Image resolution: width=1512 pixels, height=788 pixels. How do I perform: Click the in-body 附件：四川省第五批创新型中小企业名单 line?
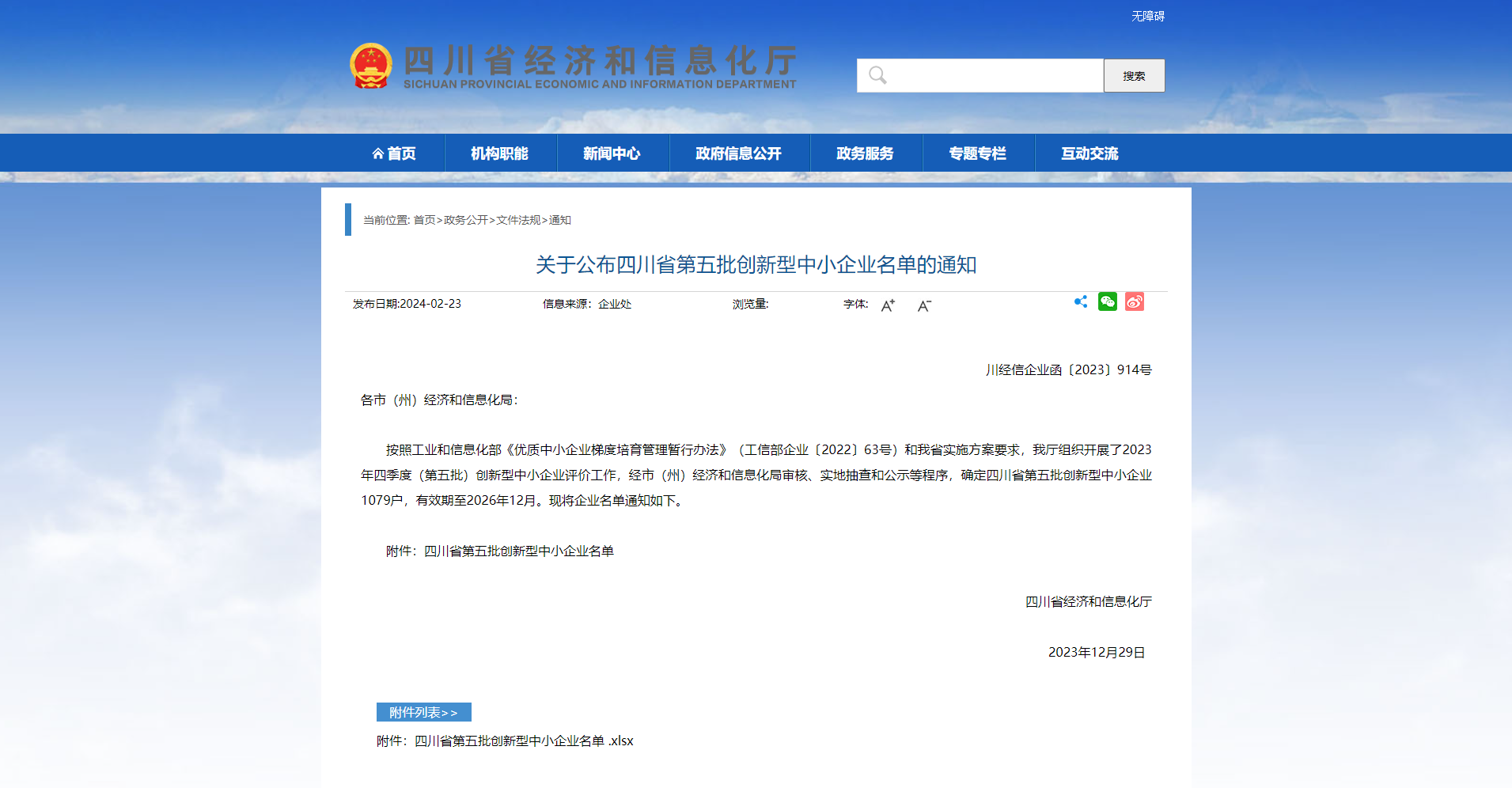click(500, 551)
